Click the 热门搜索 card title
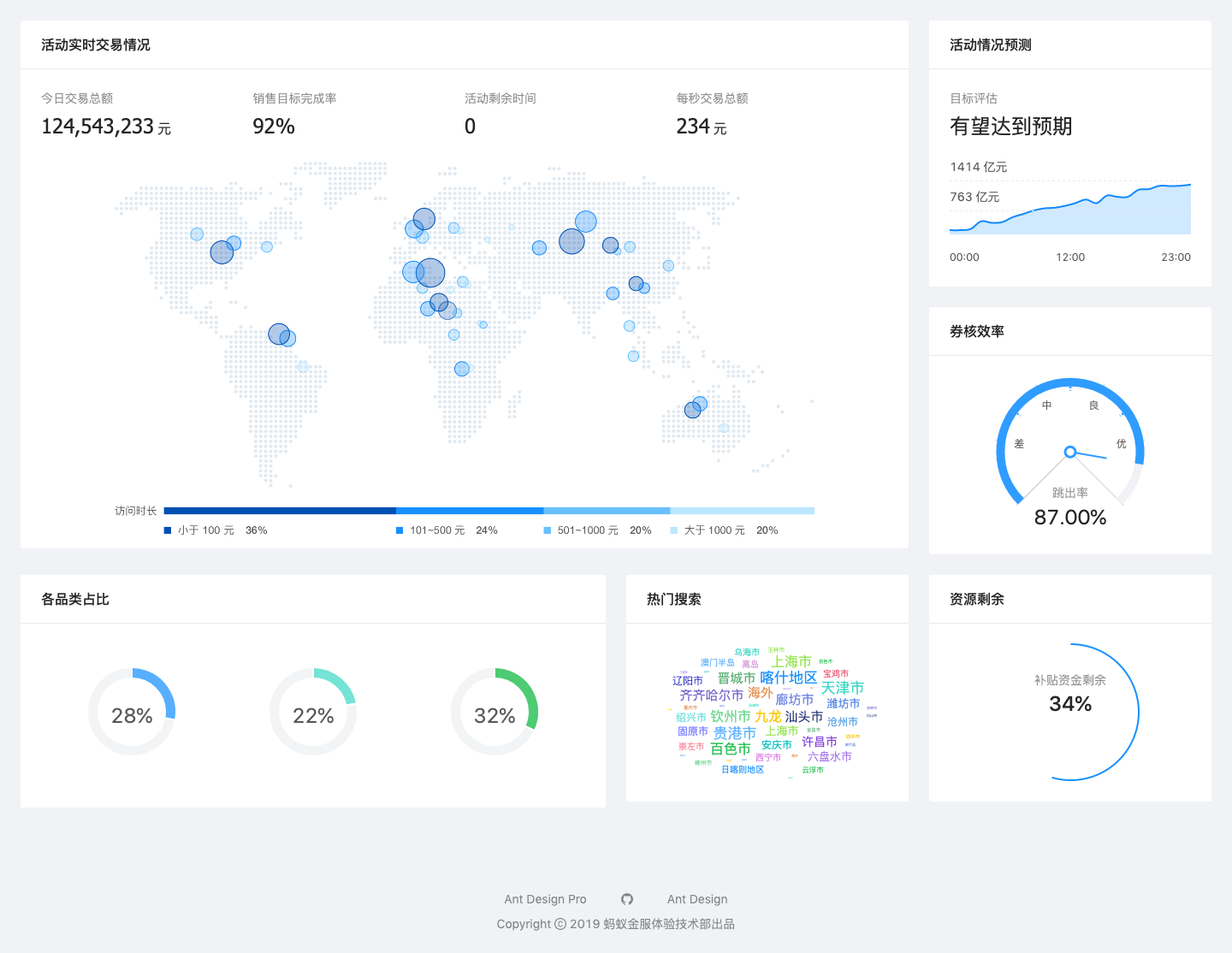The height and width of the screenshot is (953, 1232). (x=674, y=599)
